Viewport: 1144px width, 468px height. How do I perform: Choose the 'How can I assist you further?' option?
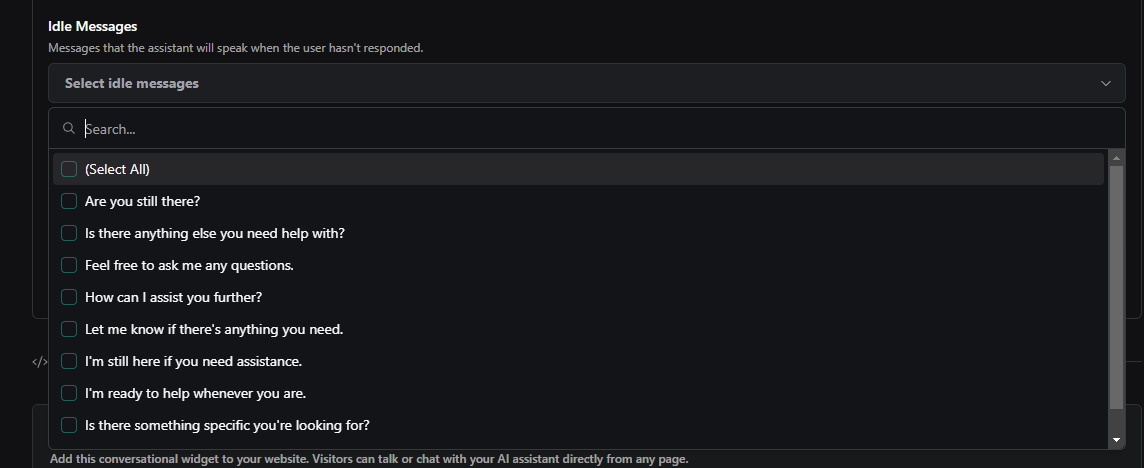(x=174, y=297)
